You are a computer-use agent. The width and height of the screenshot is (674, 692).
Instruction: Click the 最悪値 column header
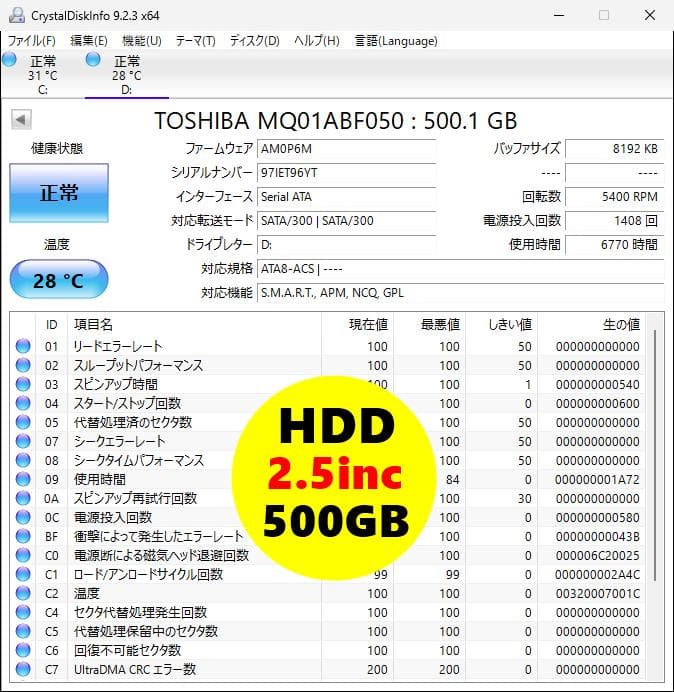(429, 324)
